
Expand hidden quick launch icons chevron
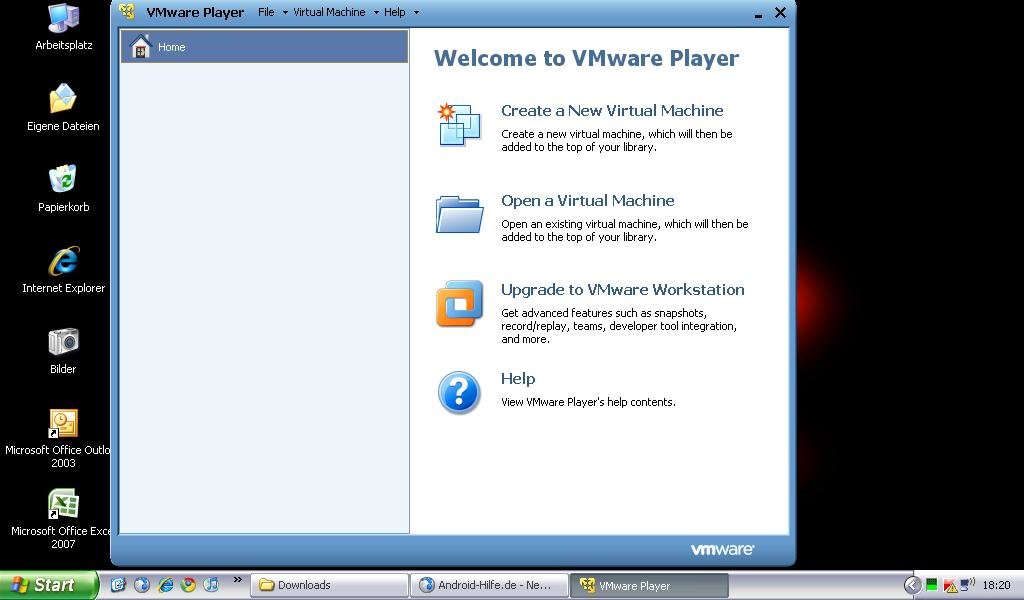pyautogui.click(x=238, y=580)
